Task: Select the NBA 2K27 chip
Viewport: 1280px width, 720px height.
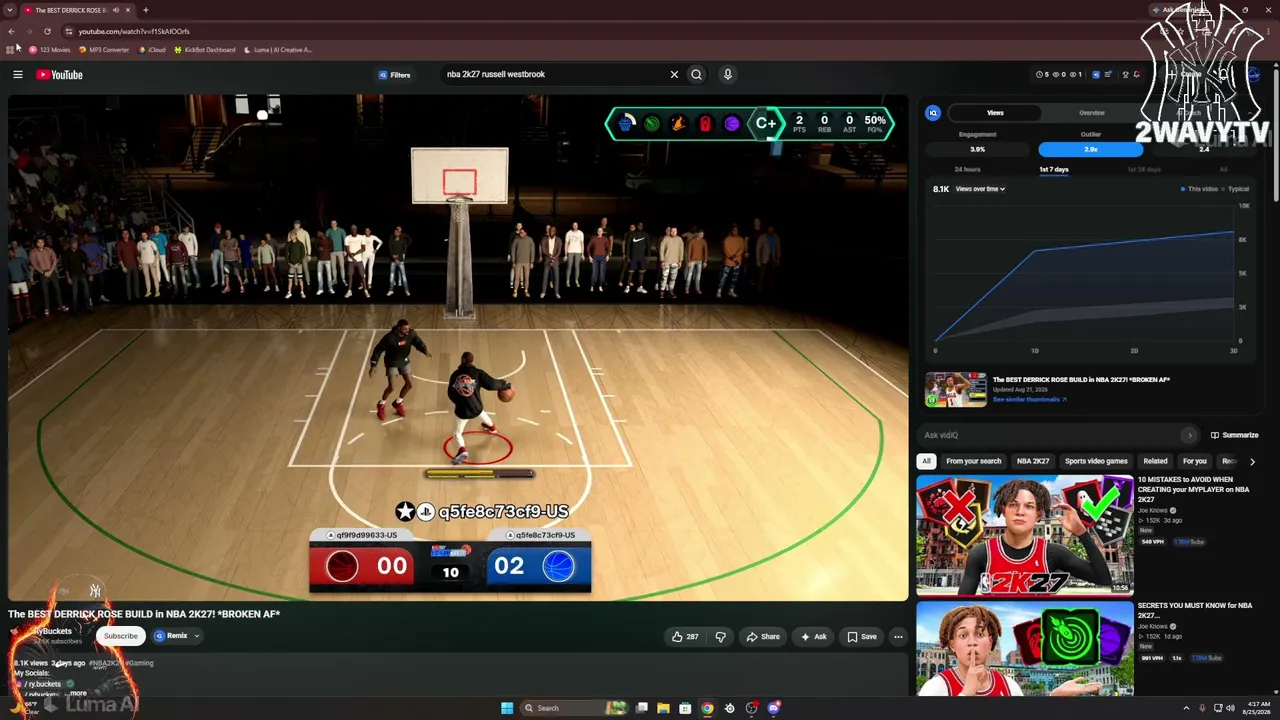Action: [x=1033, y=461]
